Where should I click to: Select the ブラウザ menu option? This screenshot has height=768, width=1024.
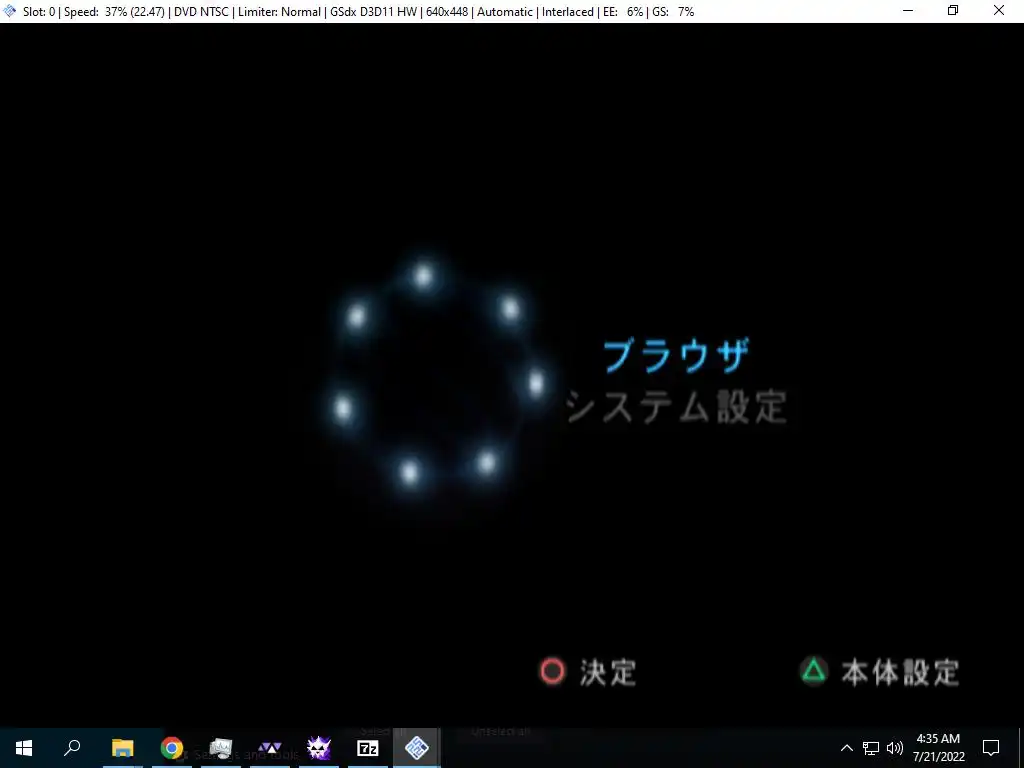[x=675, y=357]
